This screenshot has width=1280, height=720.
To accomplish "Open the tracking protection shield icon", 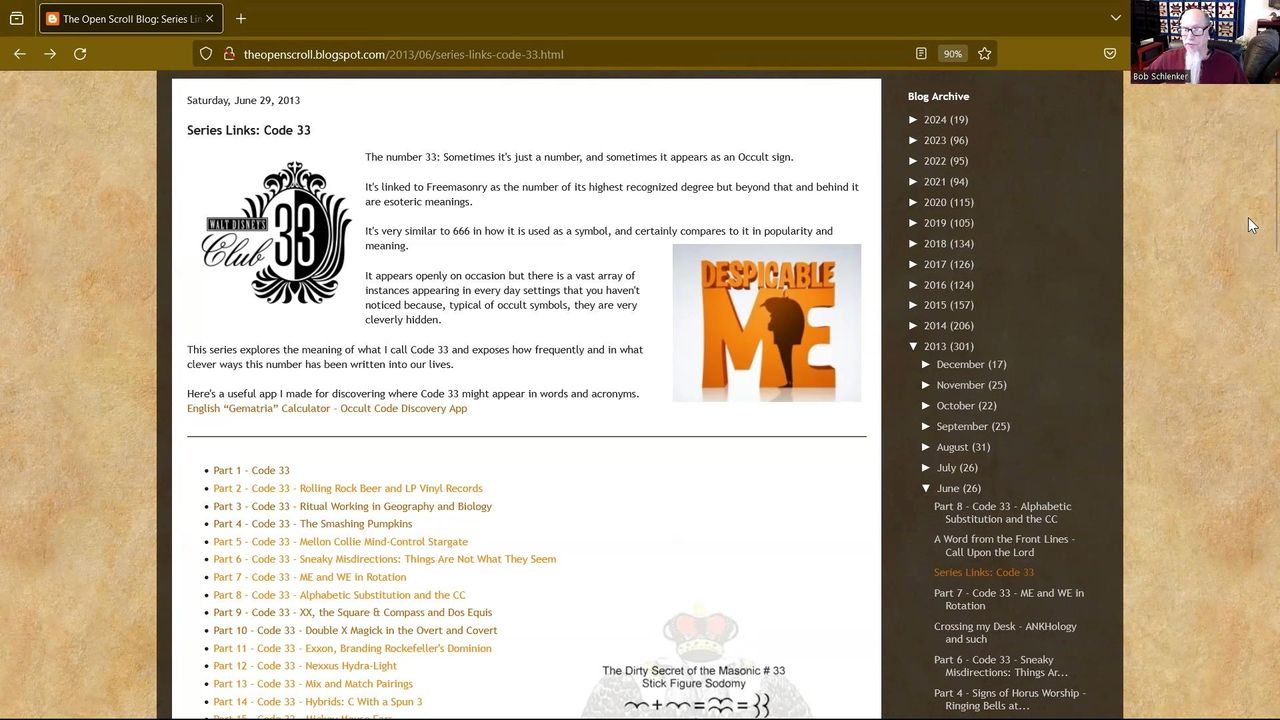I will [x=206, y=54].
